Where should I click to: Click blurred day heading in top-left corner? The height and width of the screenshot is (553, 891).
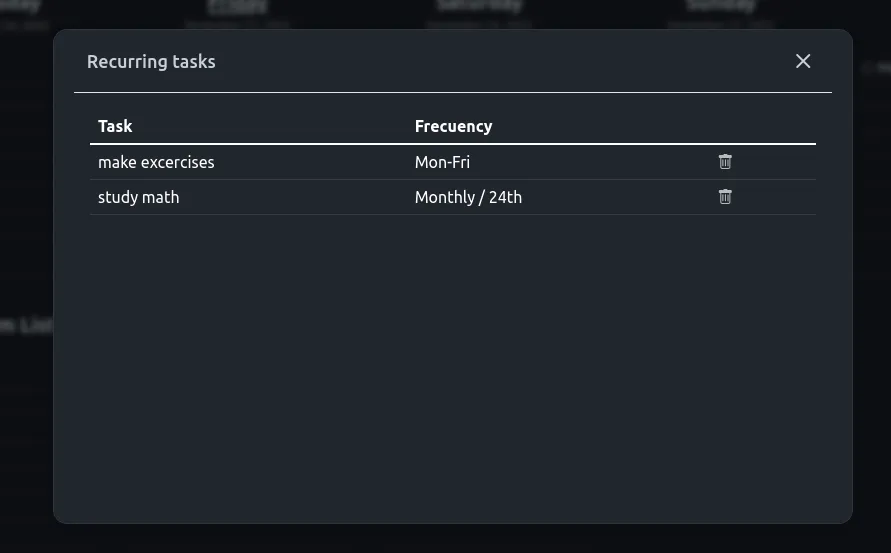[20, 6]
